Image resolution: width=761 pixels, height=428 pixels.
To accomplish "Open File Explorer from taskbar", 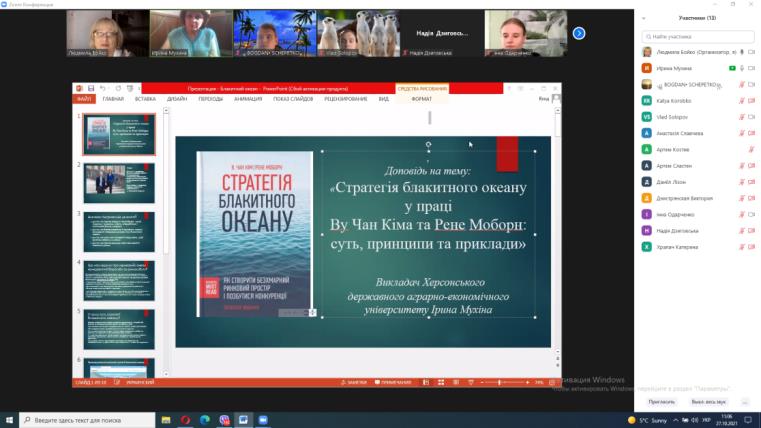I will click(x=166, y=420).
